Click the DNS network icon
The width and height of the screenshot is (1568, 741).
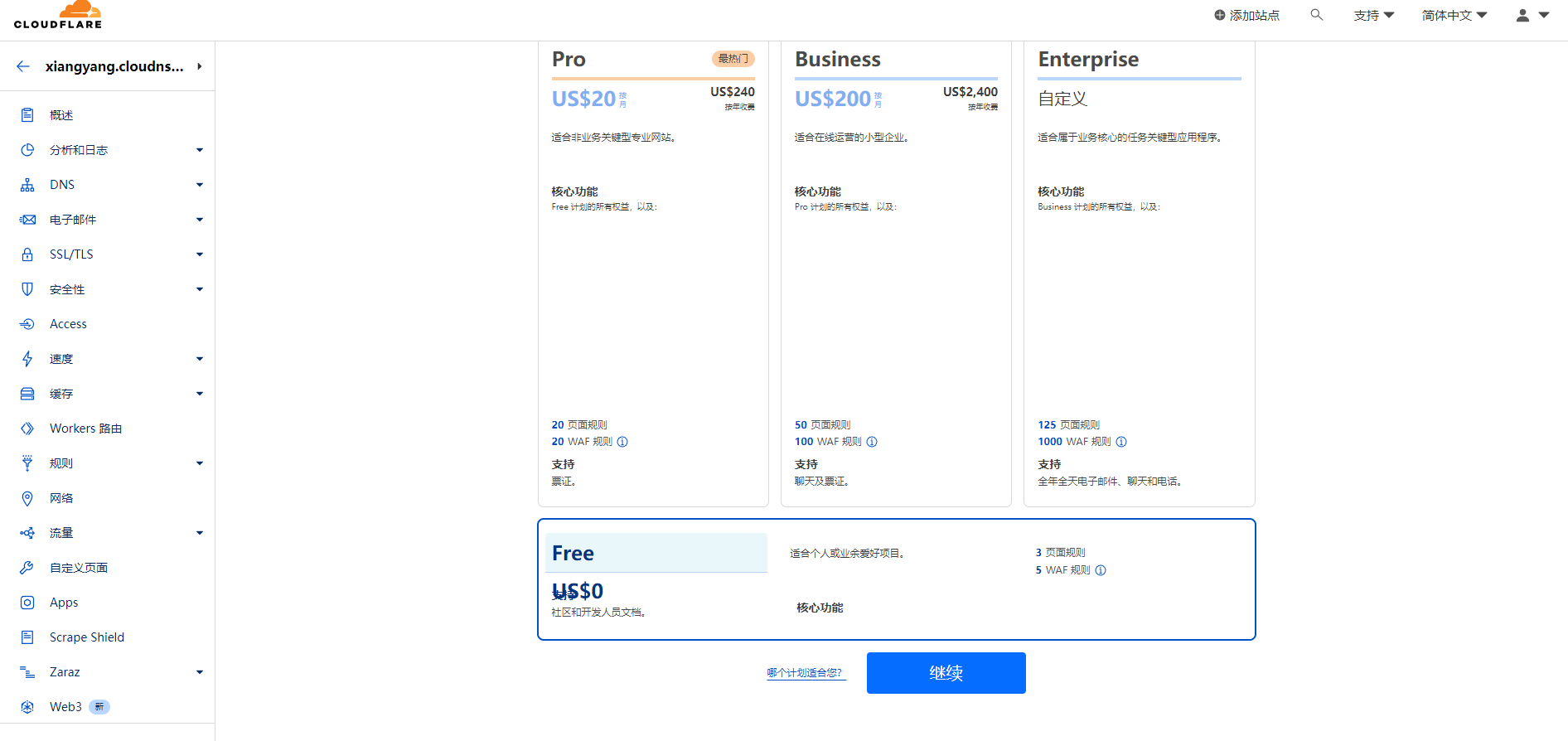27,185
